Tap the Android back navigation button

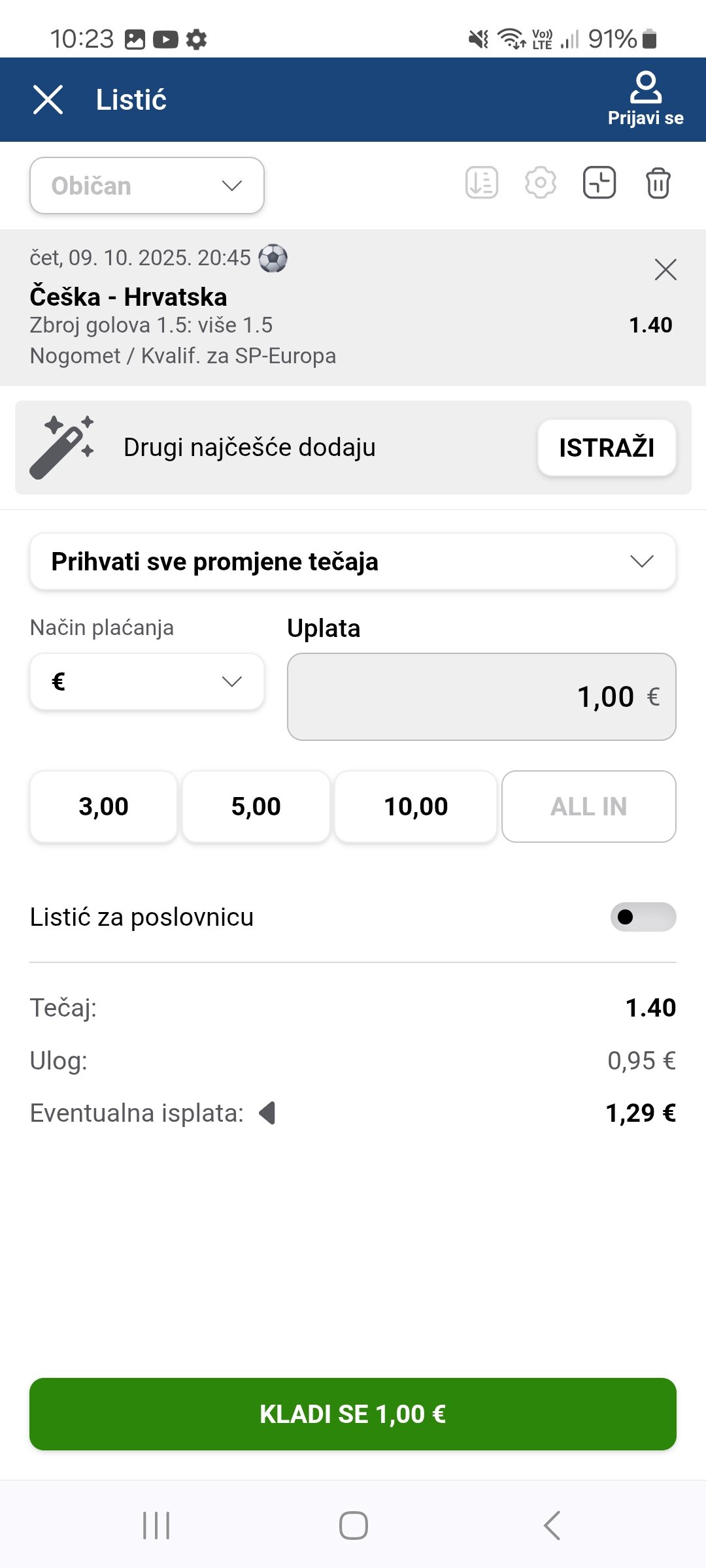pyautogui.click(x=552, y=1526)
